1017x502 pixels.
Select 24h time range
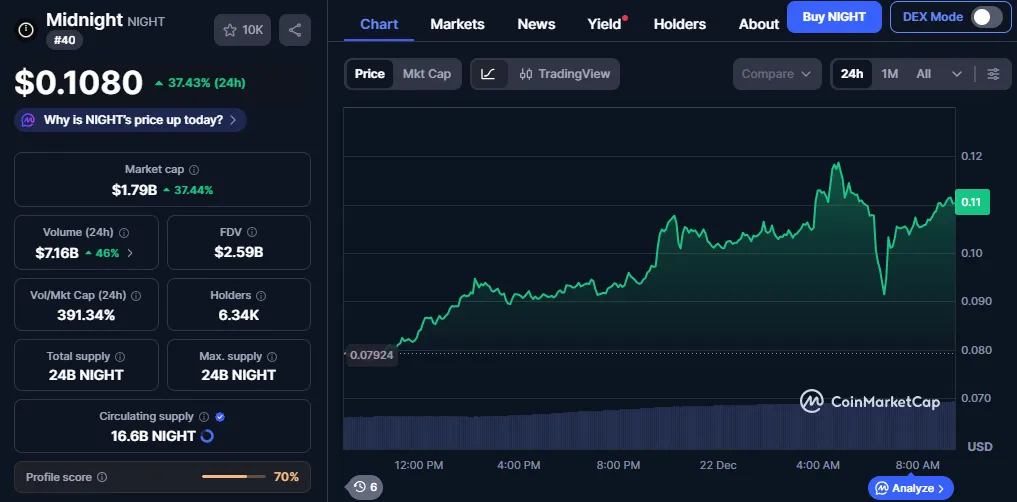click(x=852, y=74)
